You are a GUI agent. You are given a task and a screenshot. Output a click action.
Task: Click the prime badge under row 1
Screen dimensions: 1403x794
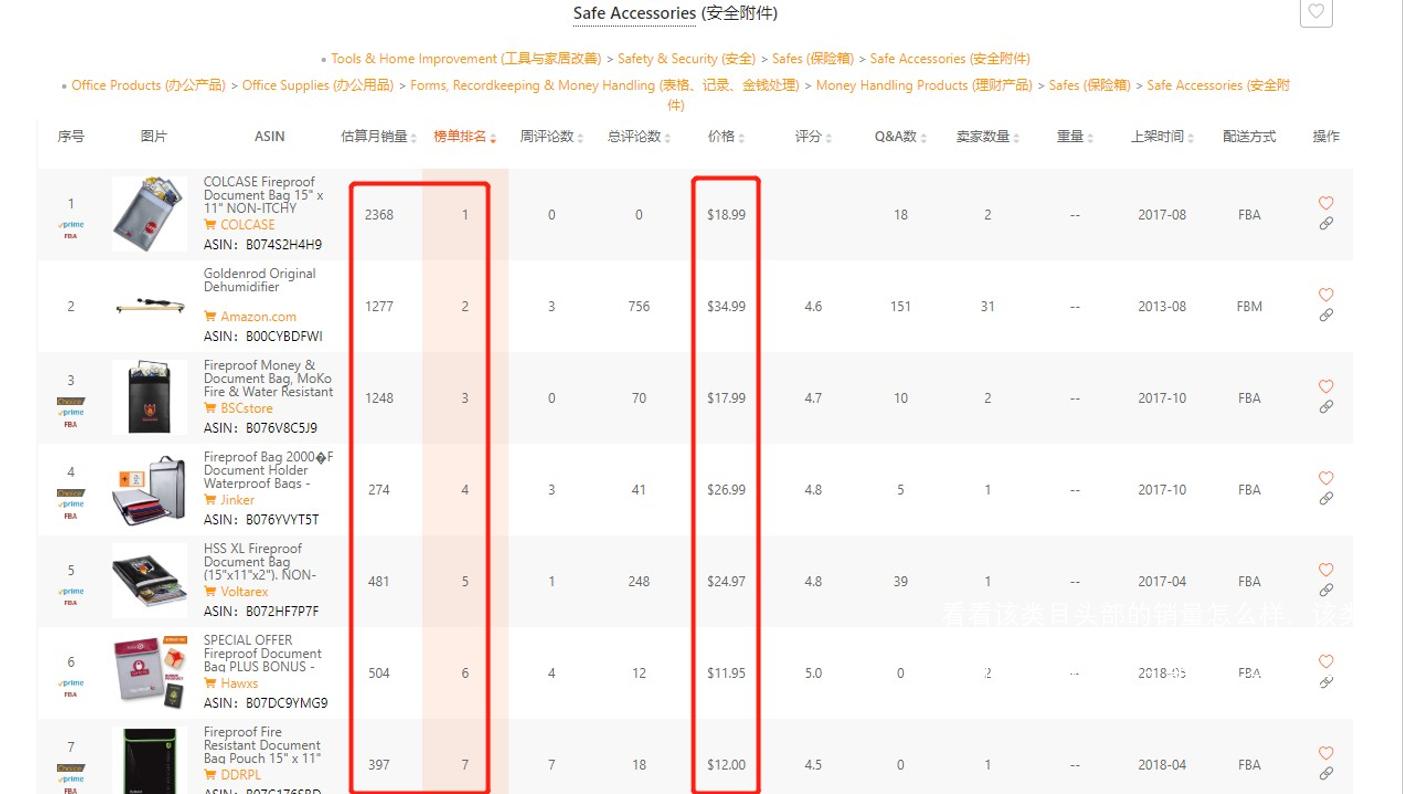click(x=70, y=226)
